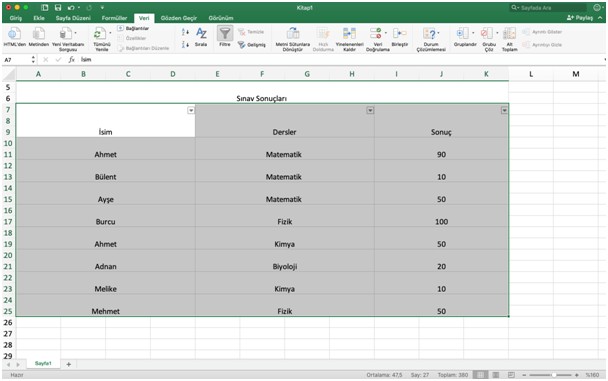This screenshot has width=608, height=381.
Task: Expand the quick access toolbar customize arrow
Action: [x=102, y=7]
